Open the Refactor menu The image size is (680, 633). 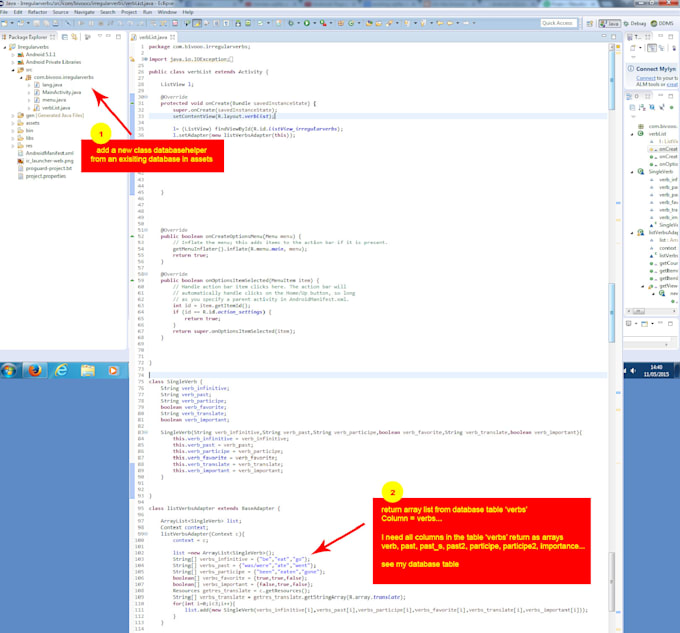coord(37,12)
